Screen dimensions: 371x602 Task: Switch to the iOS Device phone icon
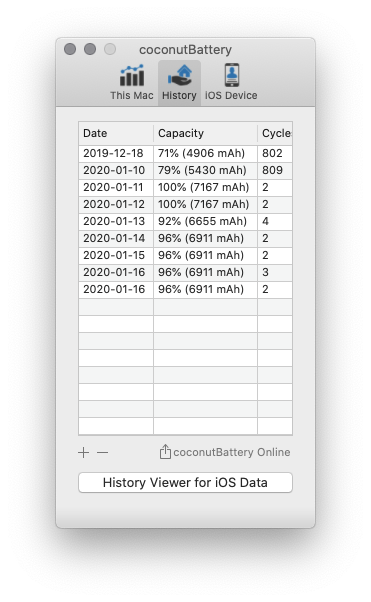232,75
